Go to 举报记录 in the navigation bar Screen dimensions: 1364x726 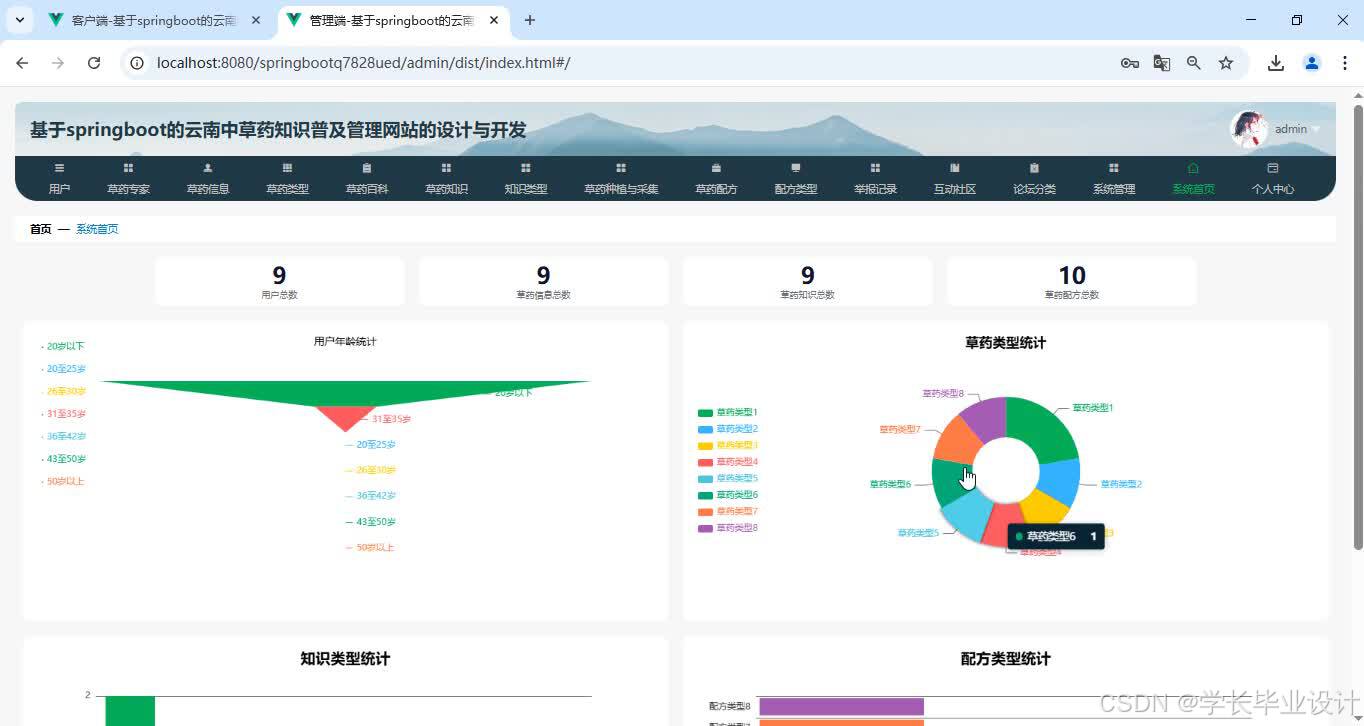point(875,179)
